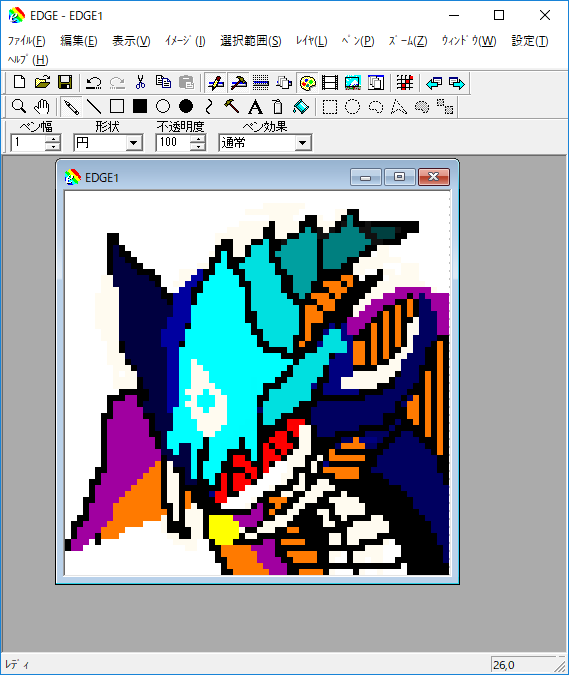
Task: Open the 編集(E) menu
Action: [x=79, y=41]
